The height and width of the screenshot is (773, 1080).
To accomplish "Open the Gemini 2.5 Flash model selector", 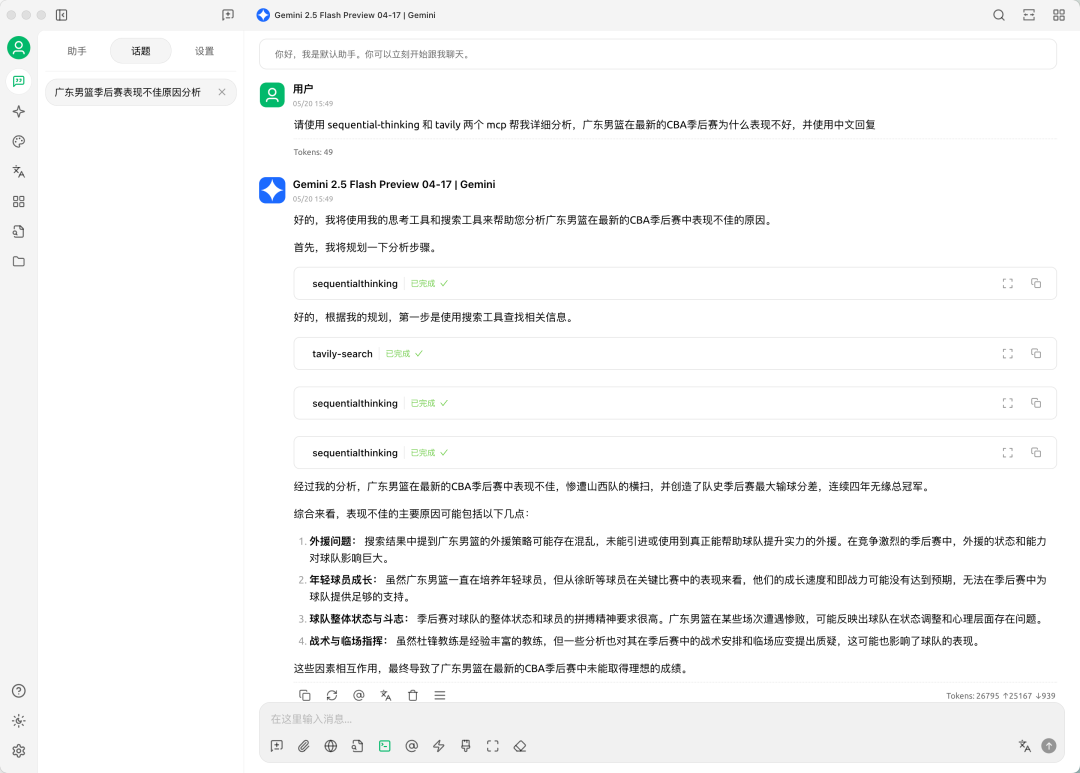I will tap(346, 15).
